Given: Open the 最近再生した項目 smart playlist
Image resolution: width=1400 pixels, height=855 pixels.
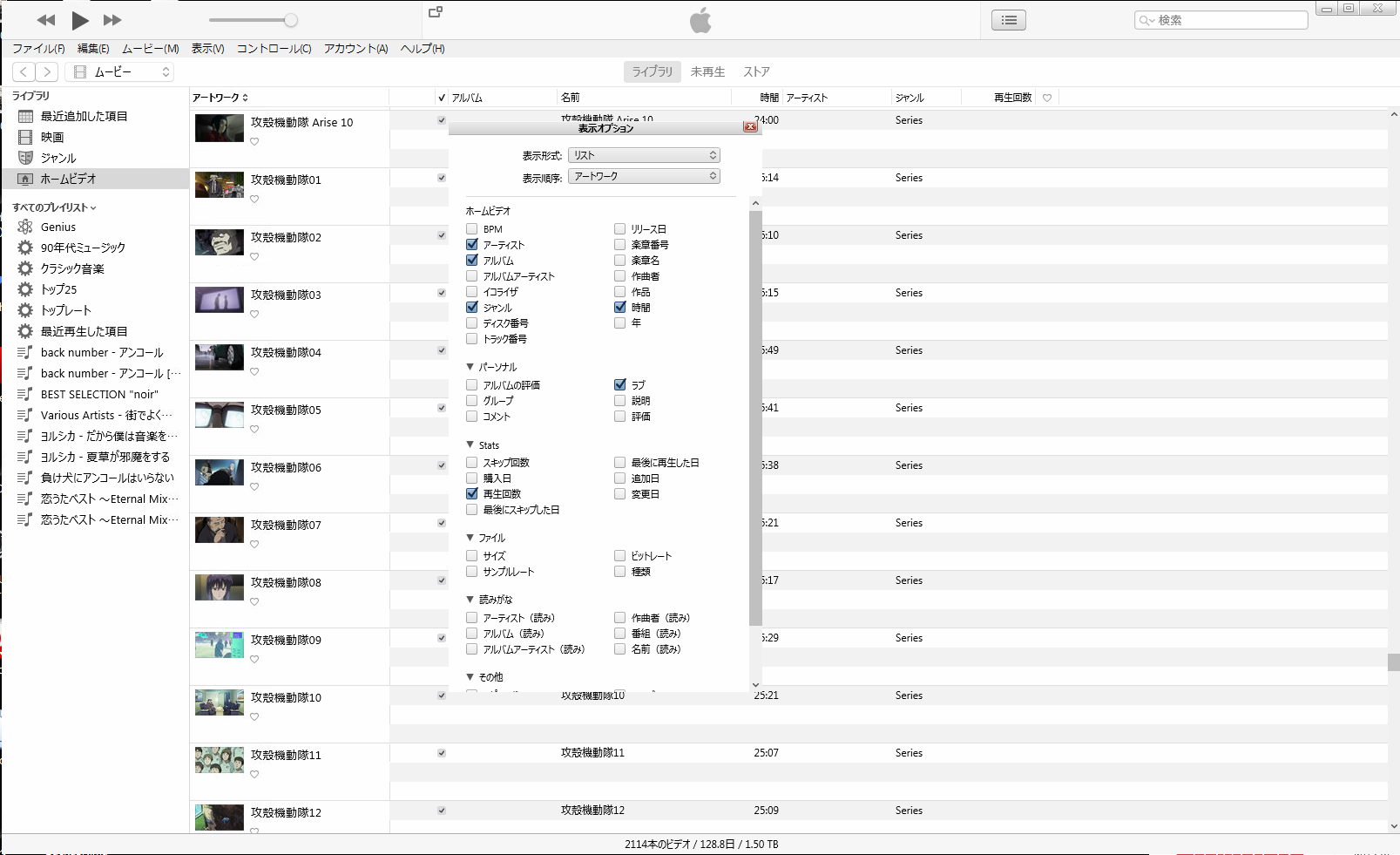Looking at the screenshot, I should click(x=94, y=331).
